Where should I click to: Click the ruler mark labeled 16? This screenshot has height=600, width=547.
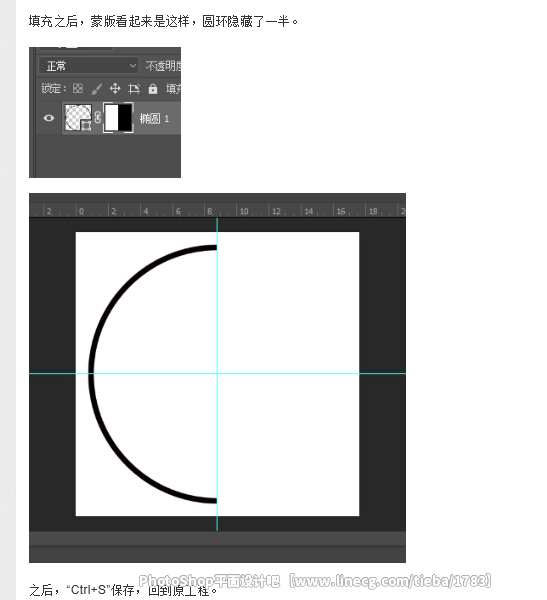[x=341, y=211]
